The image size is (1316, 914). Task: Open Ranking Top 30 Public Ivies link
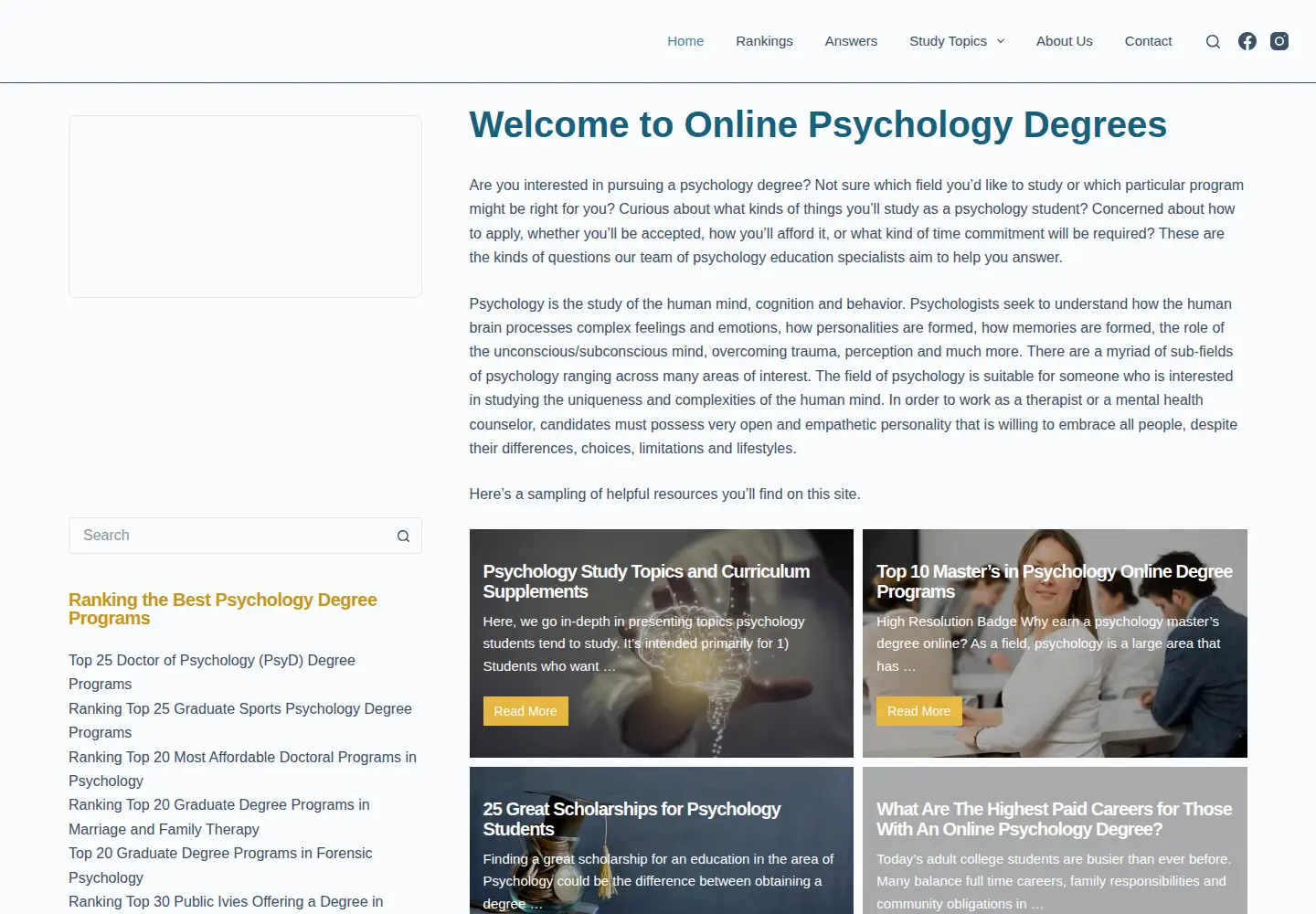pyautogui.click(x=226, y=902)
